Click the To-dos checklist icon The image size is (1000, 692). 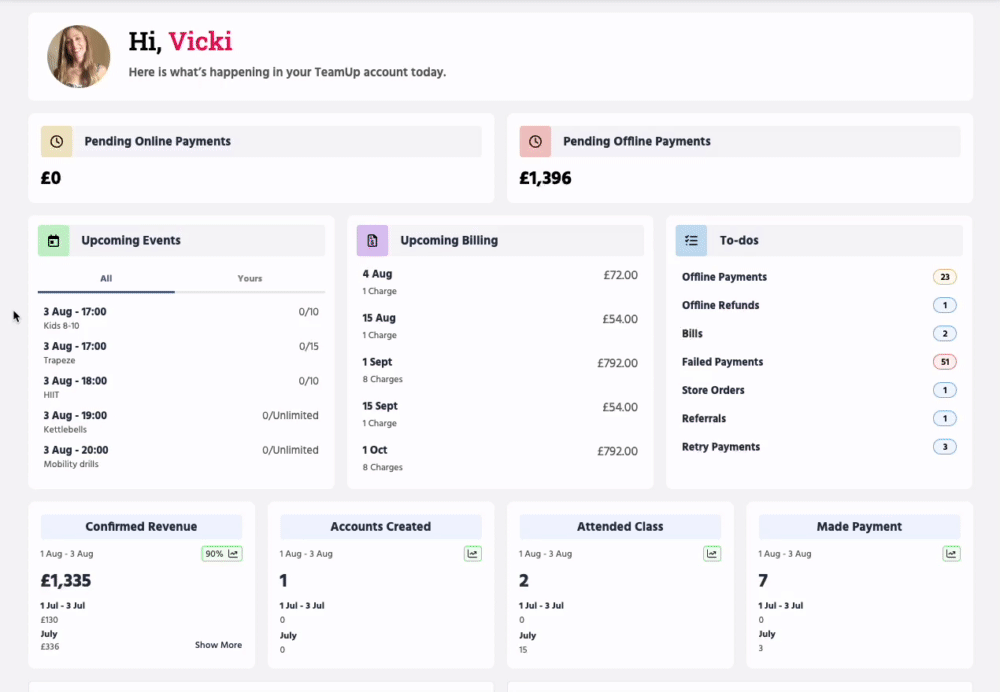[691, 241]
